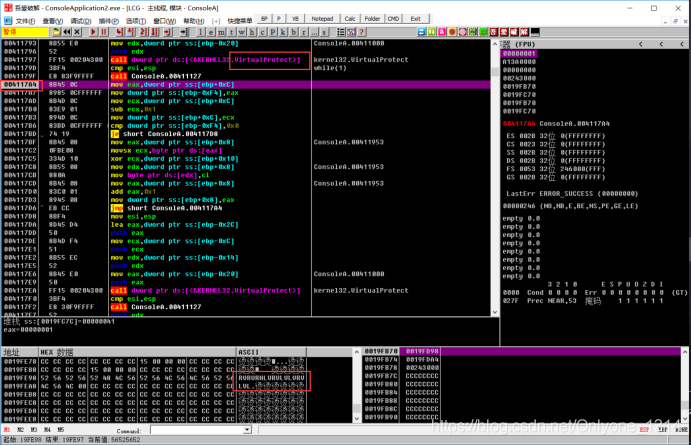Viewport: 691px width, 445px height.
Task: Open the 选项(T) menu
Action: [x=136, y=21]
